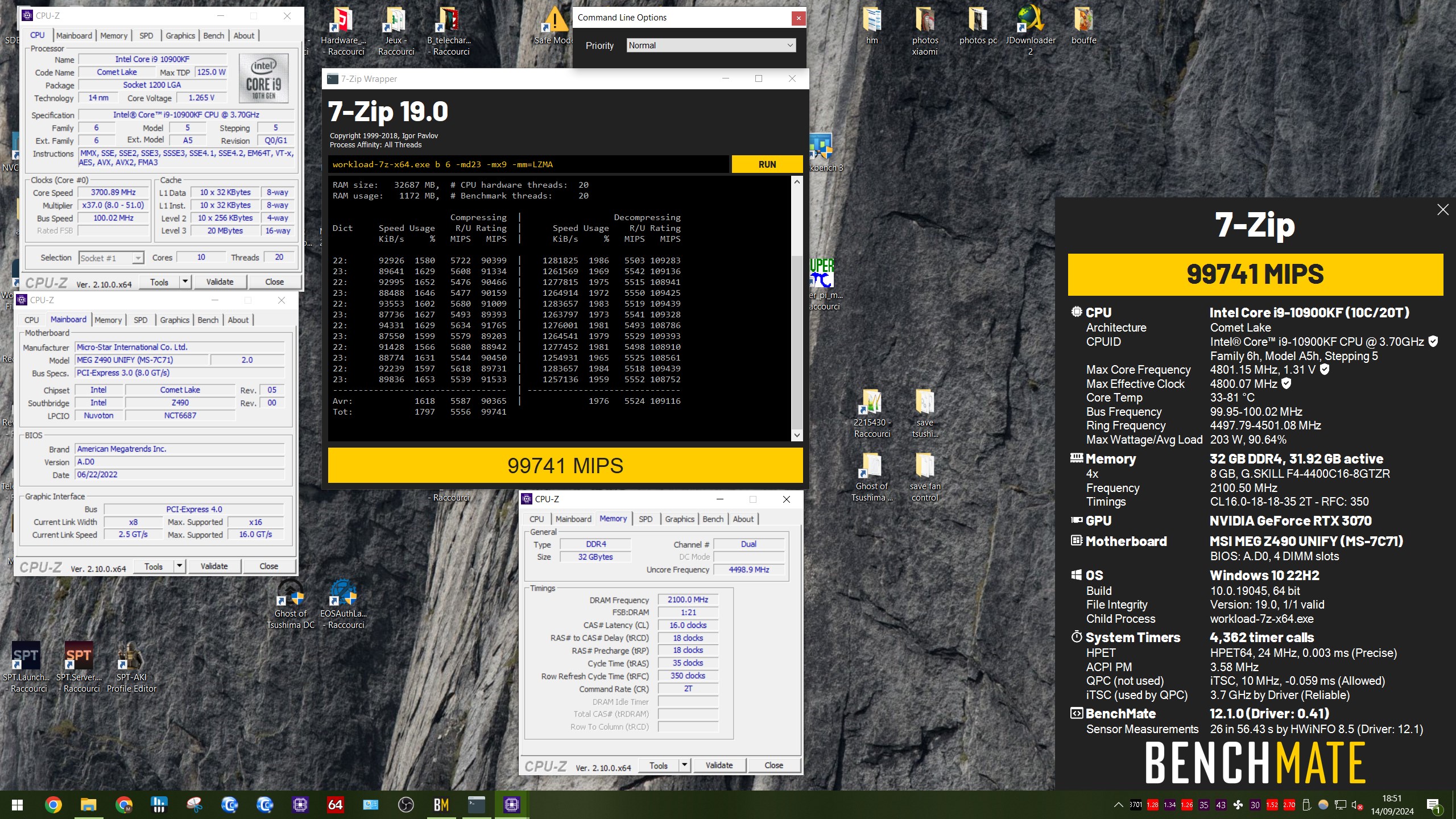
Task: Click the 7-Zip command line input field
Action: [529, 164]
